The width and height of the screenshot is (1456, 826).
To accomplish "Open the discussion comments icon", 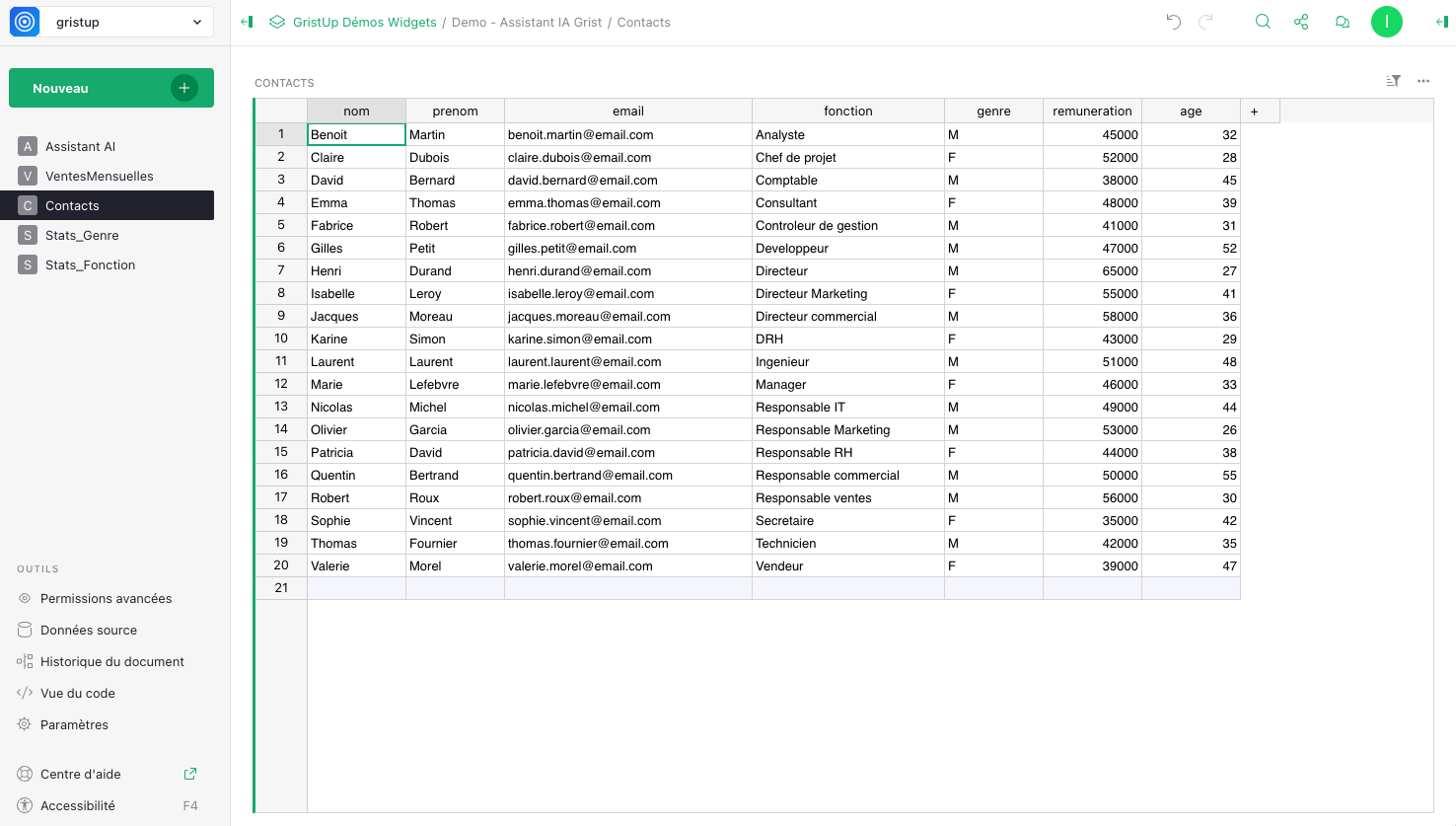I will [x=1342, y=22].
